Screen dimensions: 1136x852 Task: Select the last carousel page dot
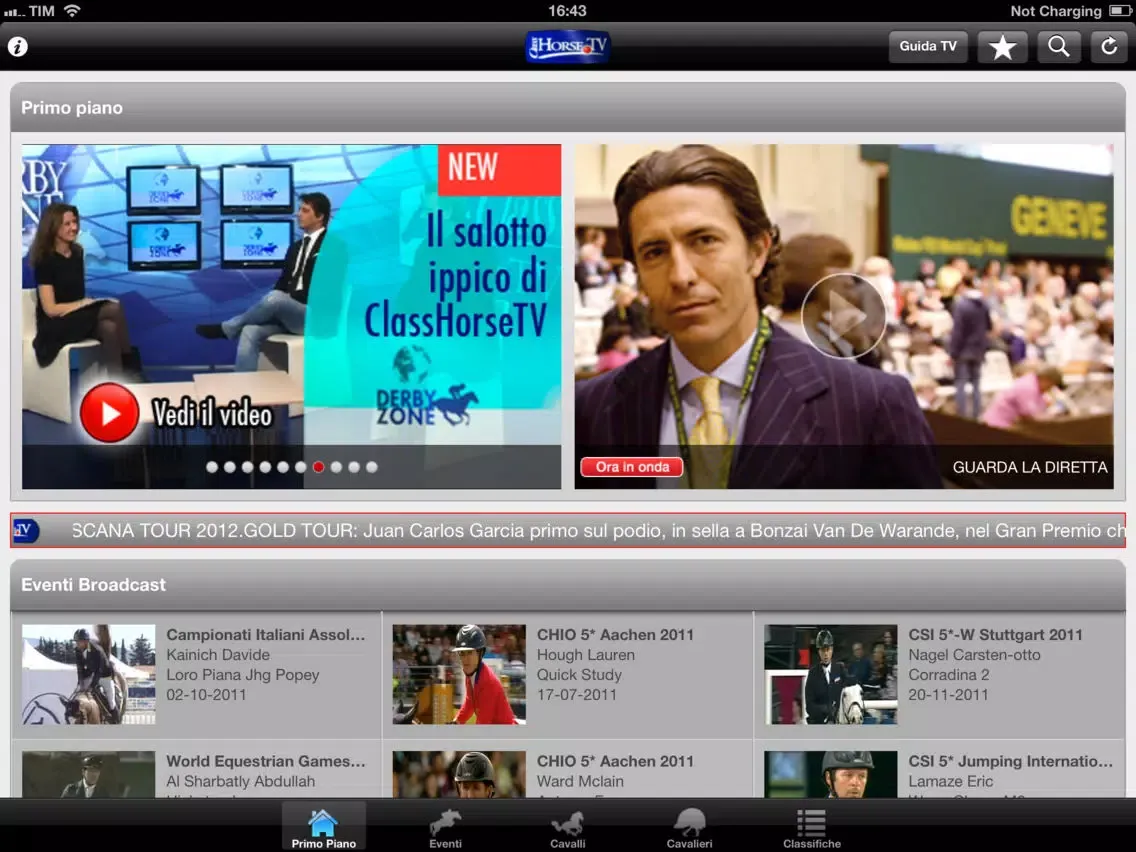point(372,467)
